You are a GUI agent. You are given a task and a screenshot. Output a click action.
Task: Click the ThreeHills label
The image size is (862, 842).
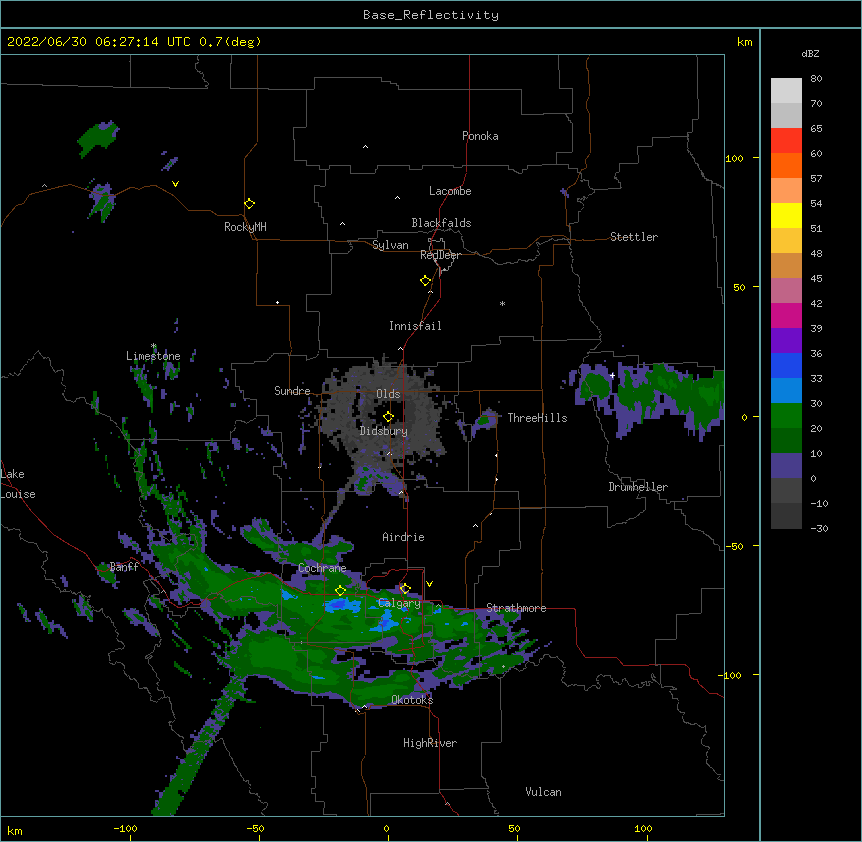tap(538, 418)
